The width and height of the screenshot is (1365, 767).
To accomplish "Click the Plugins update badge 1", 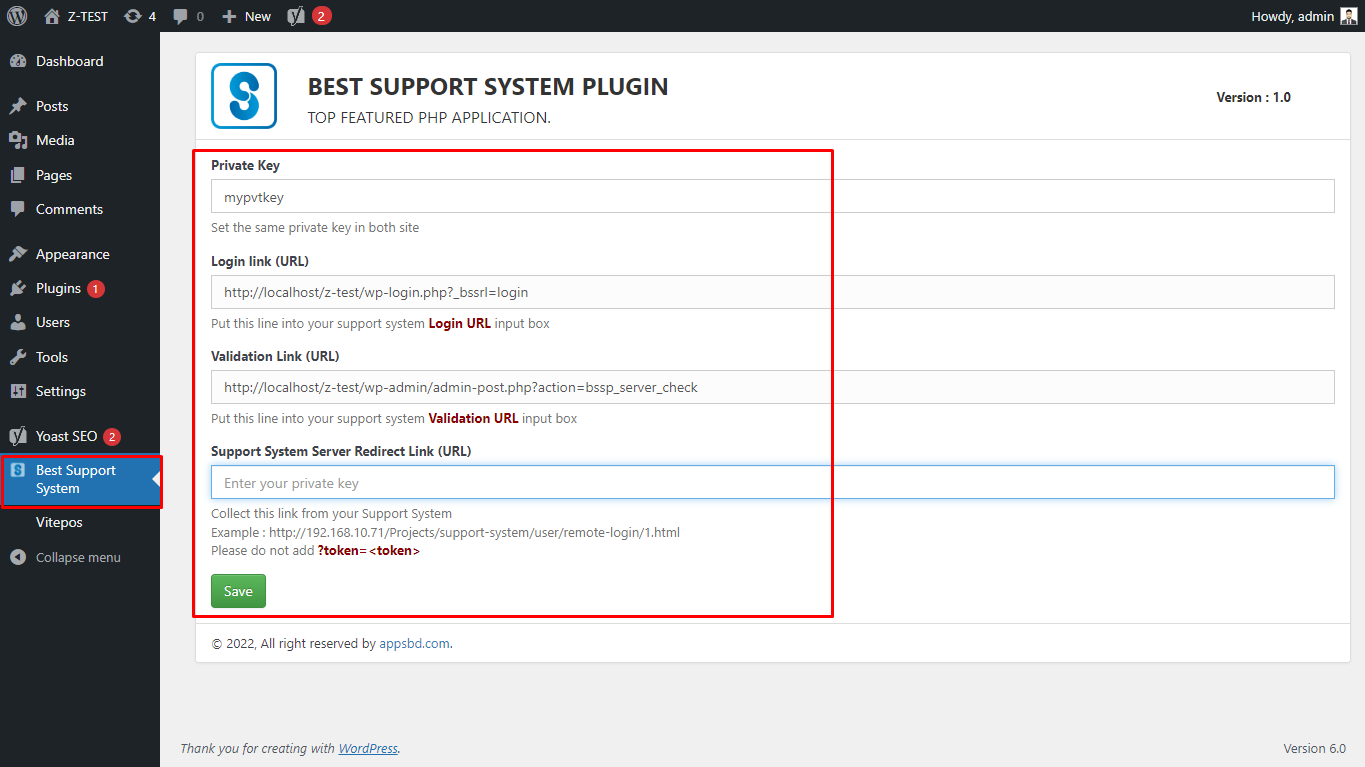I will point(96,289).
